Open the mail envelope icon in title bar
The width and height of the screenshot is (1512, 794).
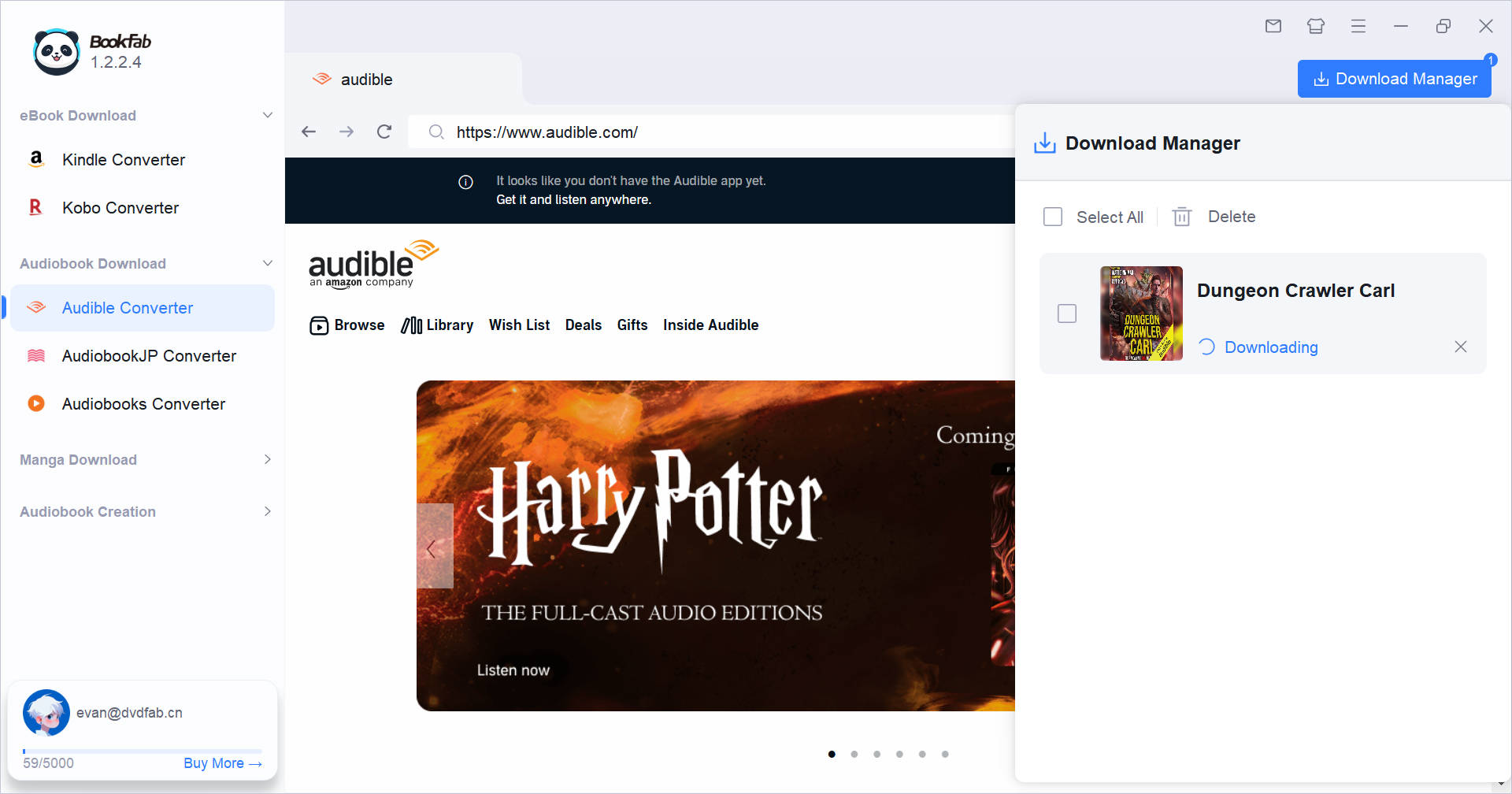point(1273,26)
